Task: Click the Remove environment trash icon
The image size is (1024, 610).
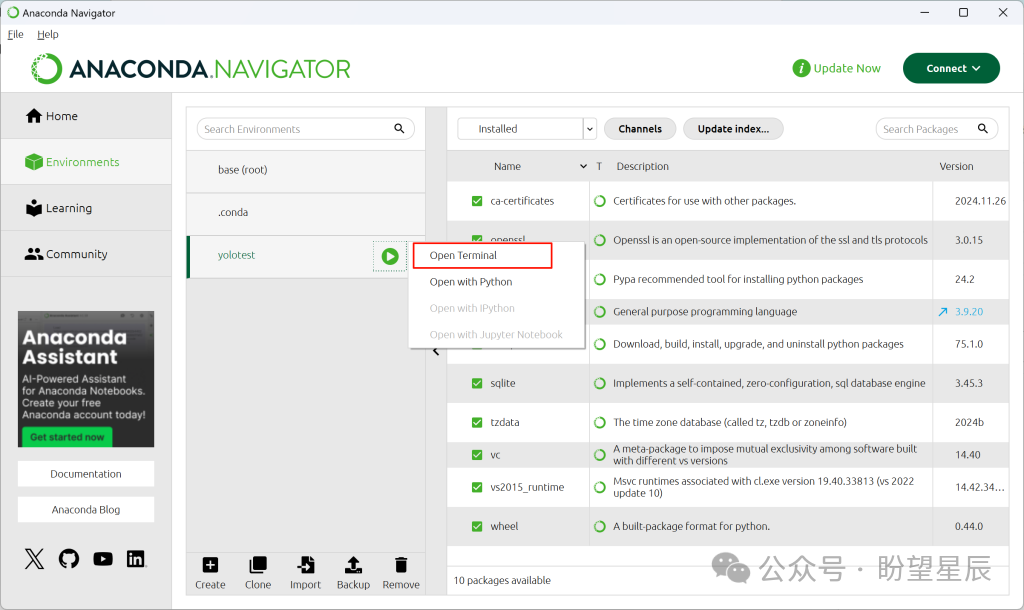Action: 401,565
